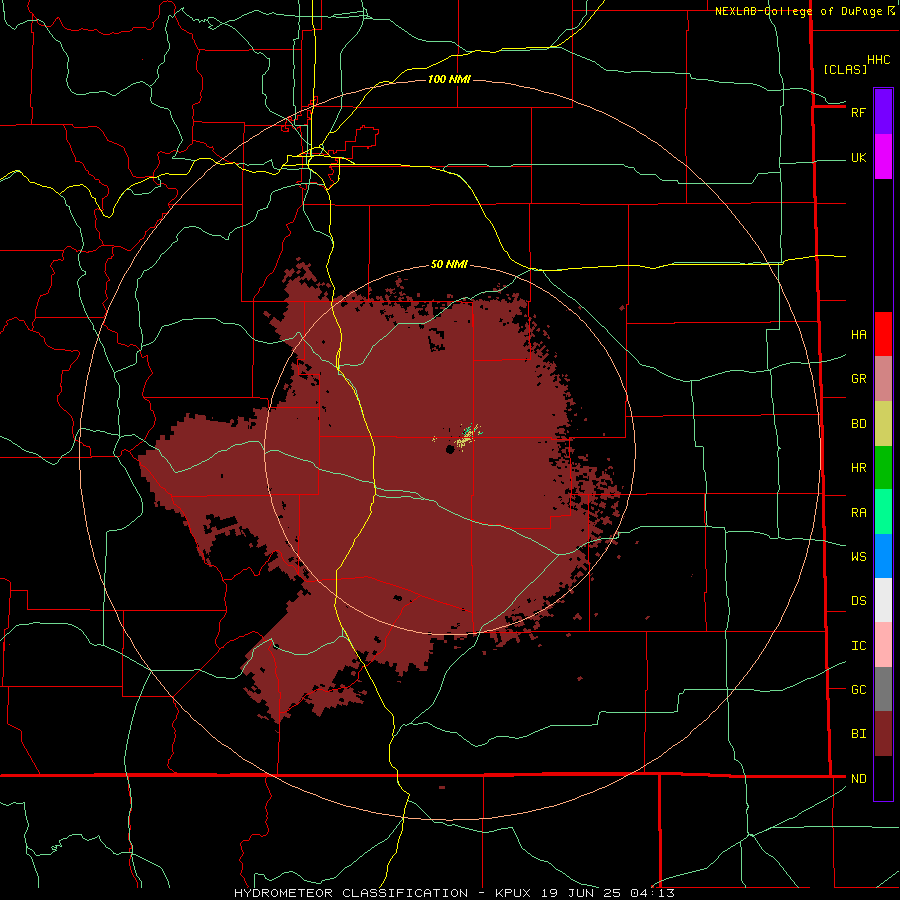This screenshot has height=900, width=900.
Task: Click the WS legend label
Action: (x=858, y=556)
